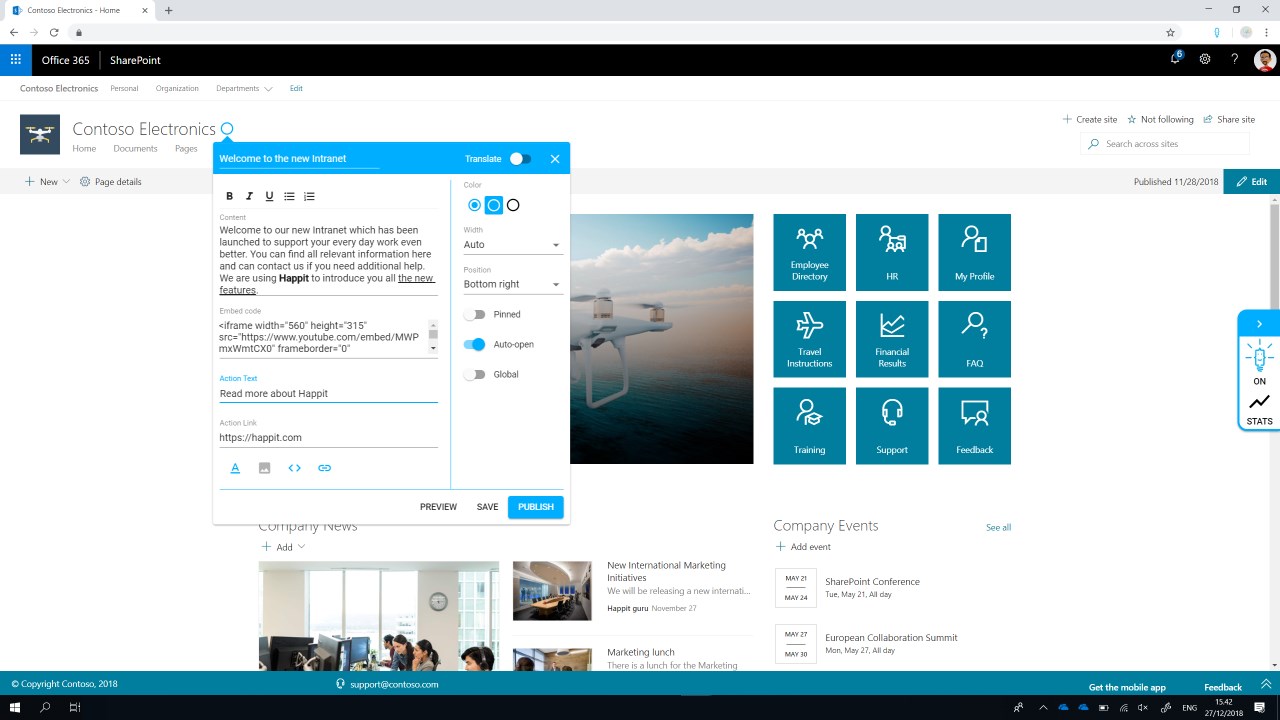
Task: Open the user profile picture
Action: pyautogui.click(x=1265, y=60)
